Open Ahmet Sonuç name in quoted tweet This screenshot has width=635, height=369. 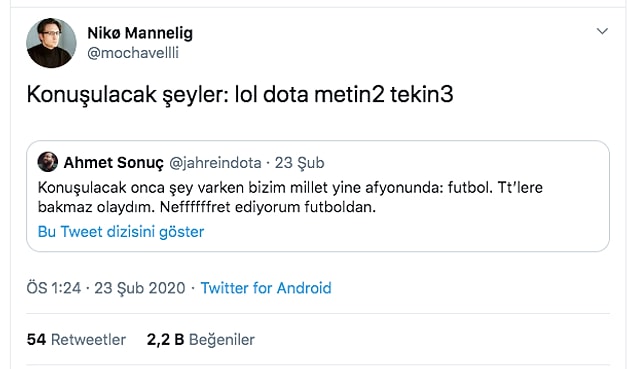(x=113, y=162)
